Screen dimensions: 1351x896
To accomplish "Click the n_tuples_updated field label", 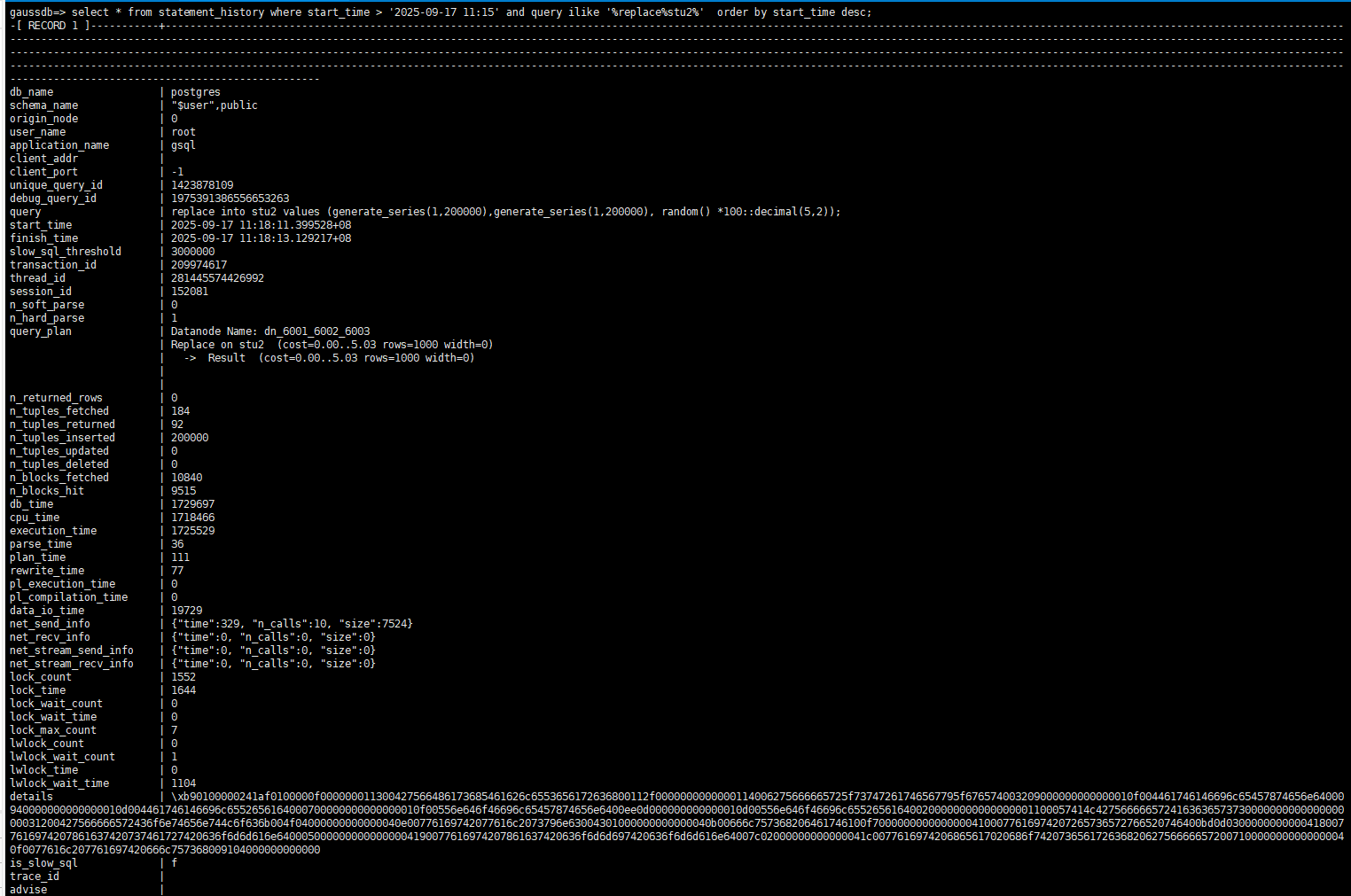I will 59,451.
